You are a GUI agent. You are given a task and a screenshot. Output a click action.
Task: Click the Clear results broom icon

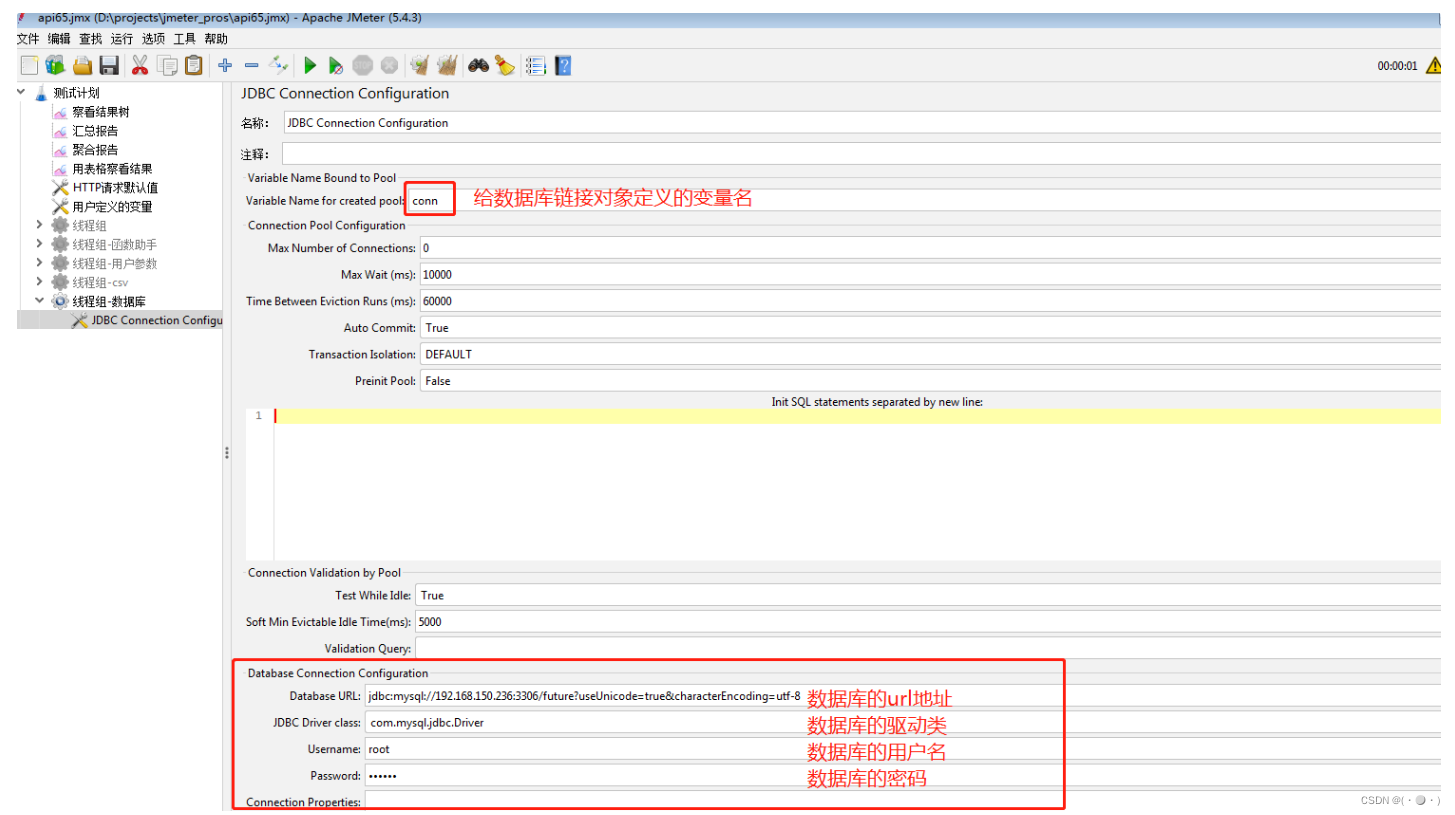(x=420, y=66)
